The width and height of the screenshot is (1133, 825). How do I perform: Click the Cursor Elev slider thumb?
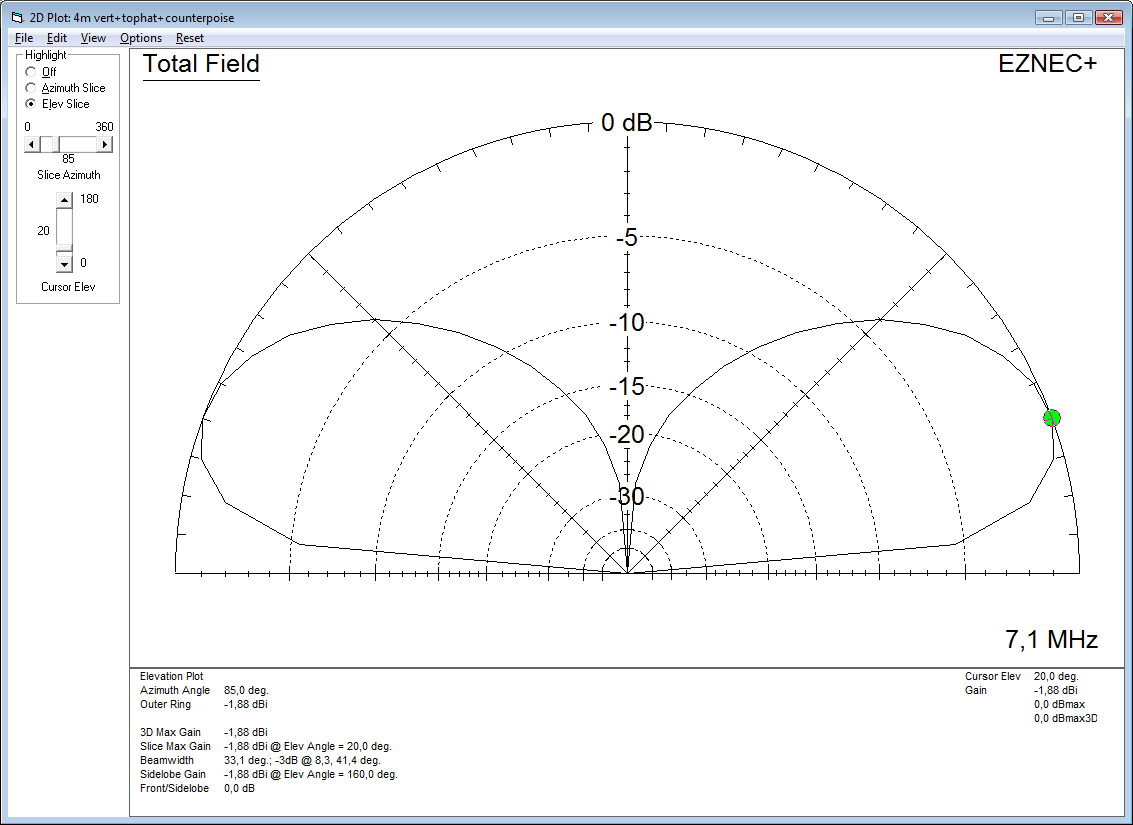[64, 247]
